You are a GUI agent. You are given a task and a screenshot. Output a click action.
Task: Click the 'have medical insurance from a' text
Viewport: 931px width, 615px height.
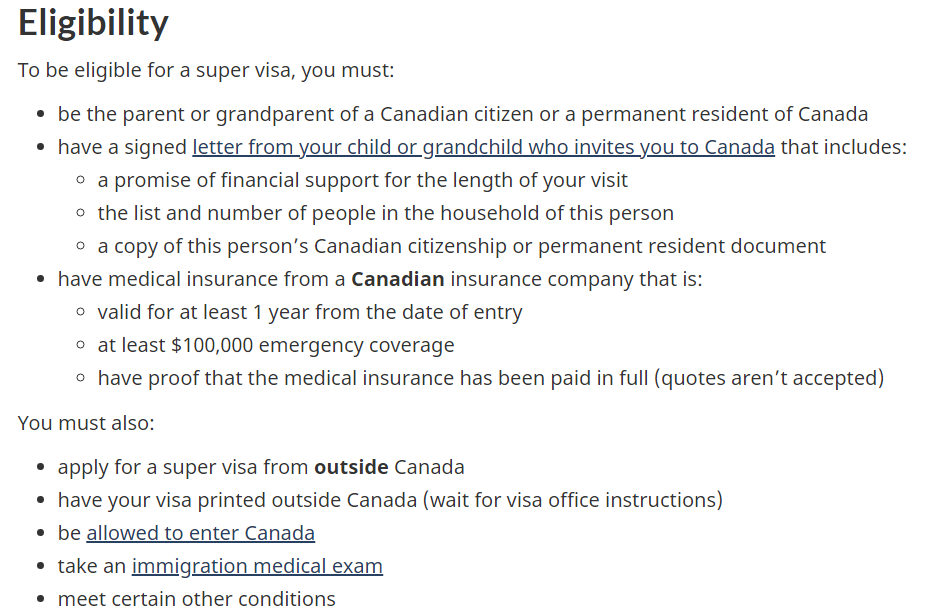tap(201, 279)
